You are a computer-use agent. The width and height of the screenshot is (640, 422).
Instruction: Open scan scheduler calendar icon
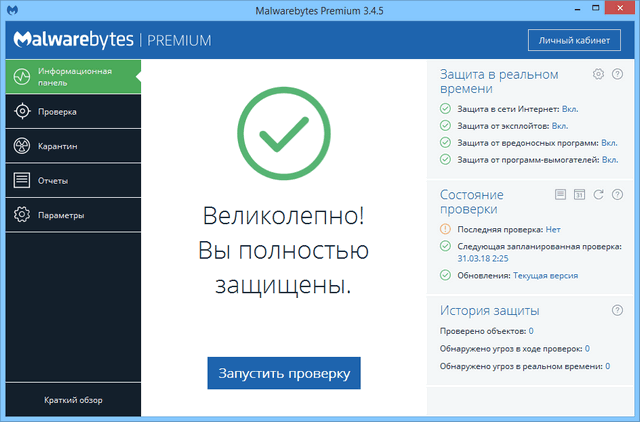click(579, 195)
